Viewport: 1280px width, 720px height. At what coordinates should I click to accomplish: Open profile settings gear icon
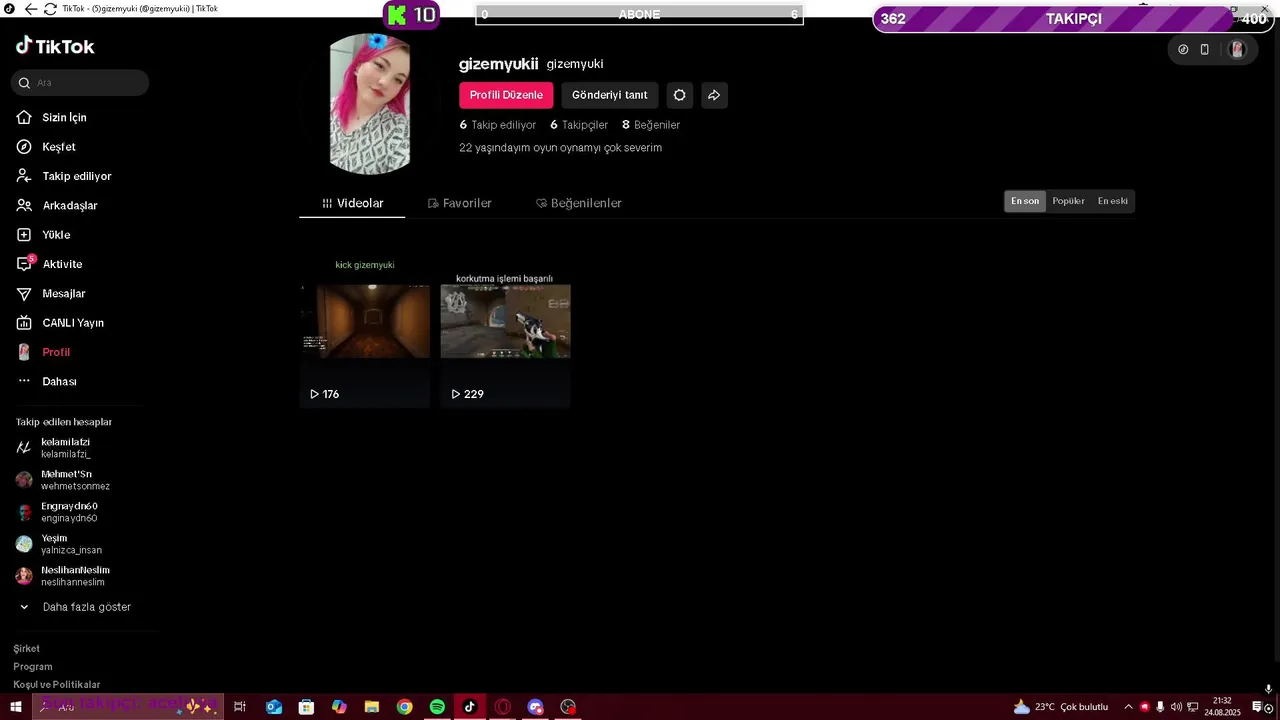[x=680, y=95]
